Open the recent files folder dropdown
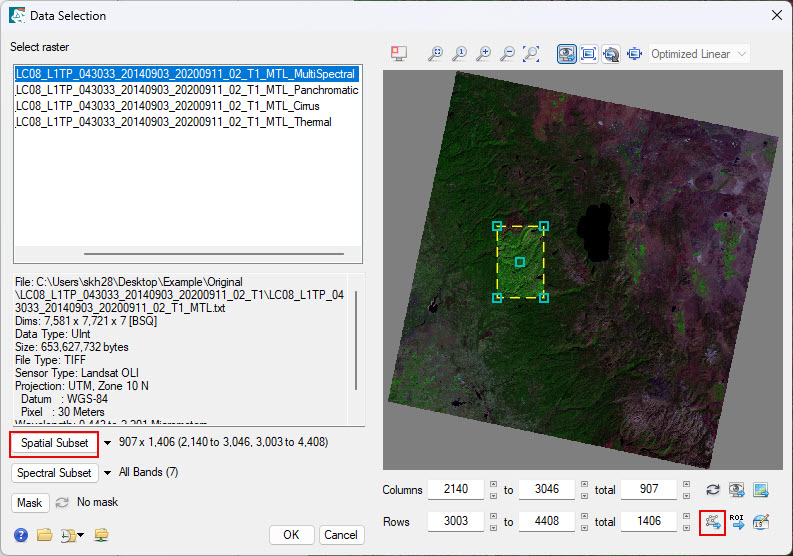Image resolution: width=793 pixels, height=556 pixels. pyautogui.click(x=72, y=535)
